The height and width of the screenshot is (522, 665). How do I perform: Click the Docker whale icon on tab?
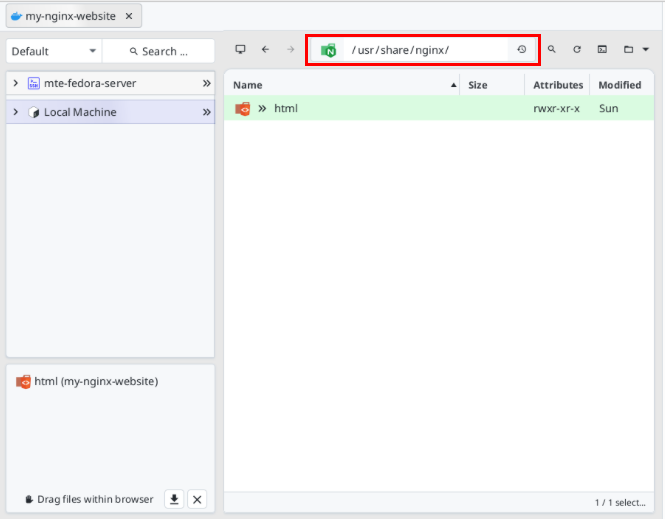pyautogui.click(x=16, y=16)
